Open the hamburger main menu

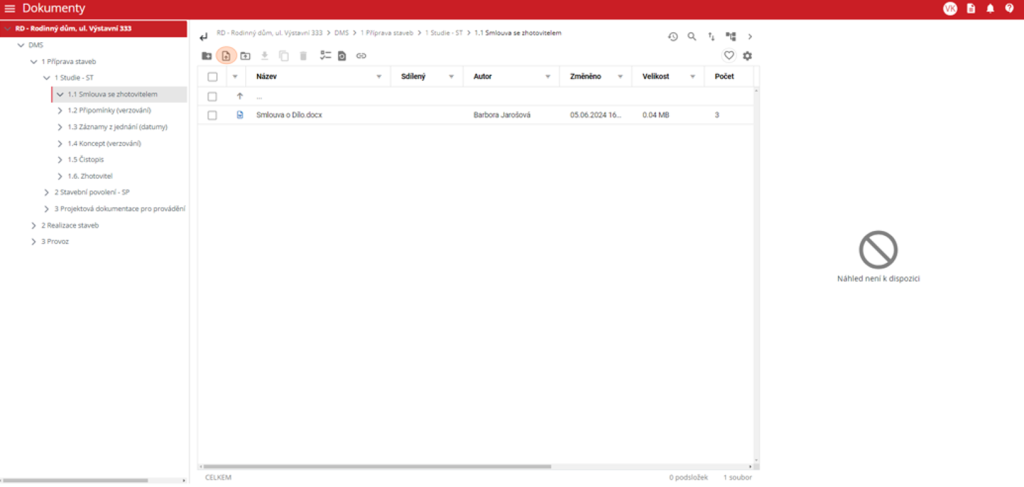[x=10, y=8]
